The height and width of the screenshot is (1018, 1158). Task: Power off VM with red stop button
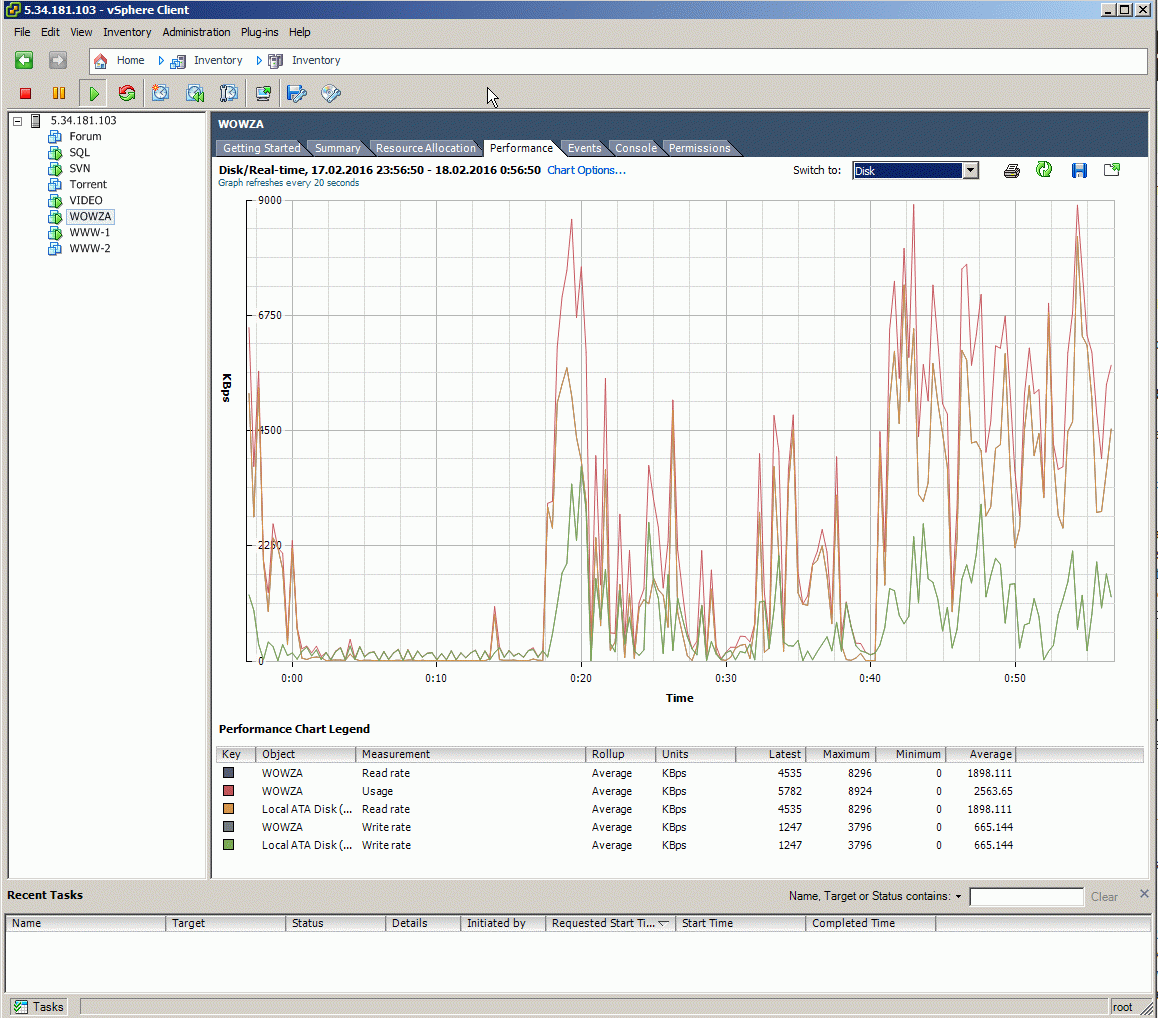tap(25, 93)
